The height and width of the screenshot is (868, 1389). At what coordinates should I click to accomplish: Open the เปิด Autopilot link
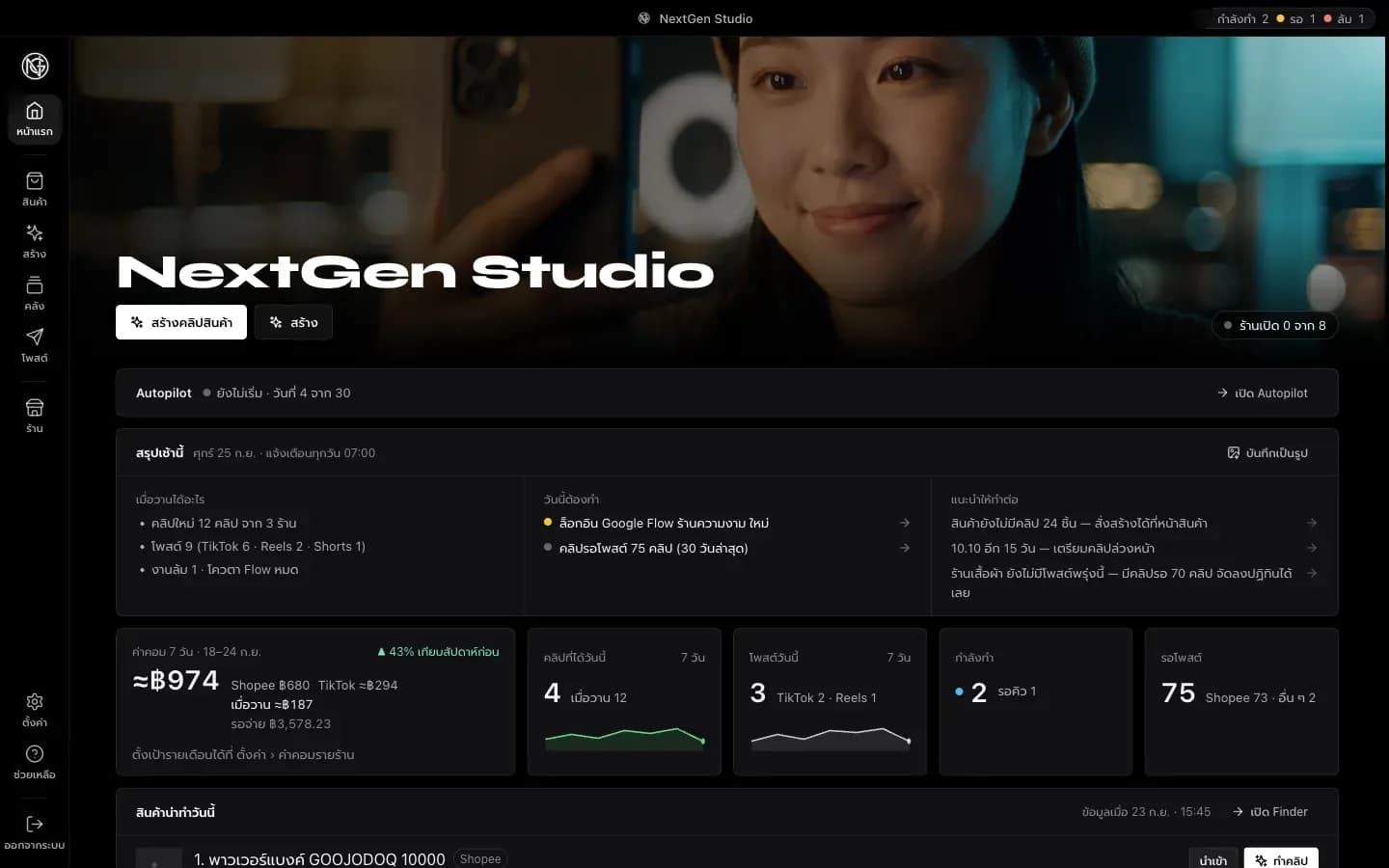click(x=1263, y=393)
